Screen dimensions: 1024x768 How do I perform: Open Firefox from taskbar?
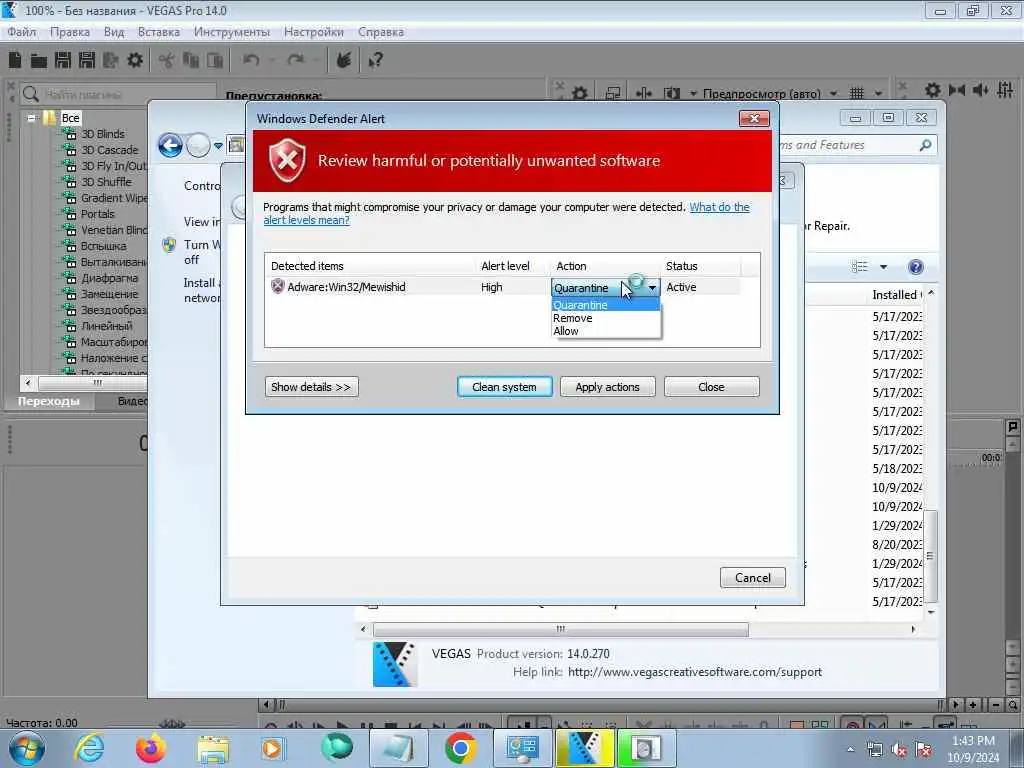(x=151, y=748)
